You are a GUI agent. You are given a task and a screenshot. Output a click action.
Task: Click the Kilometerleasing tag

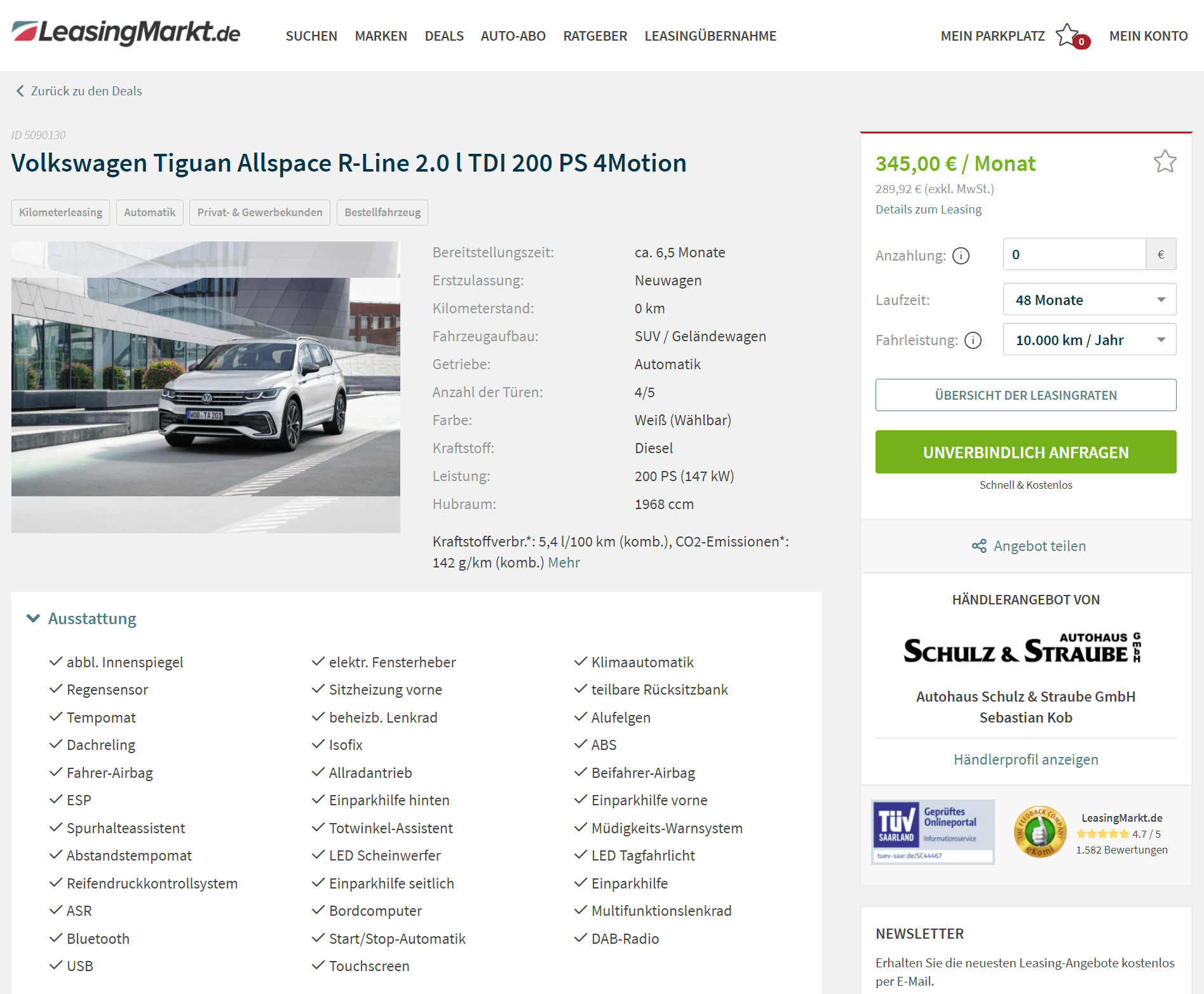coord(60,212)
